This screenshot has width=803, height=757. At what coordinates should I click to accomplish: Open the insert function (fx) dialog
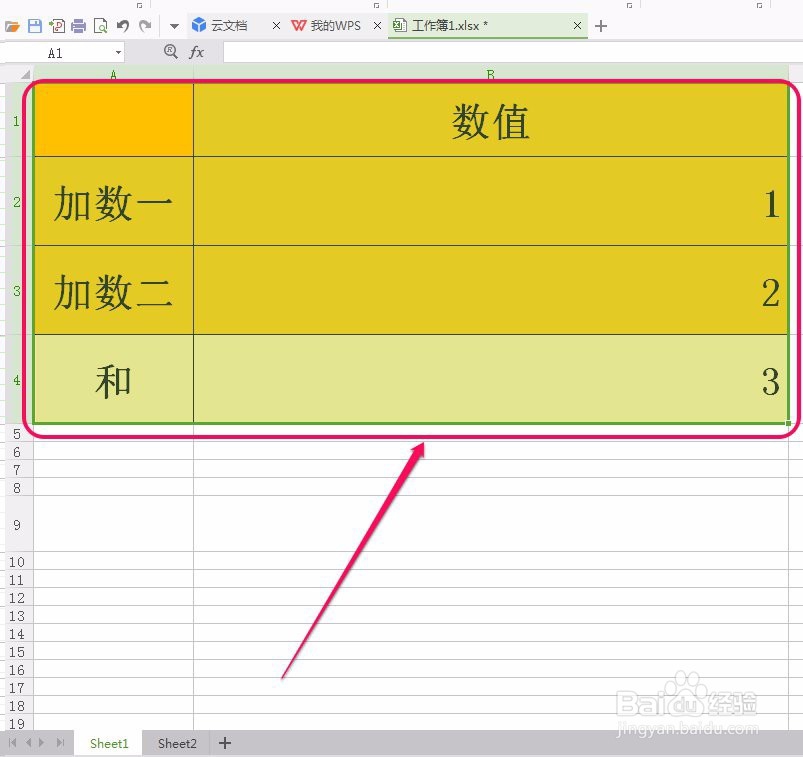pyautogui.click(x=196, y=51)
